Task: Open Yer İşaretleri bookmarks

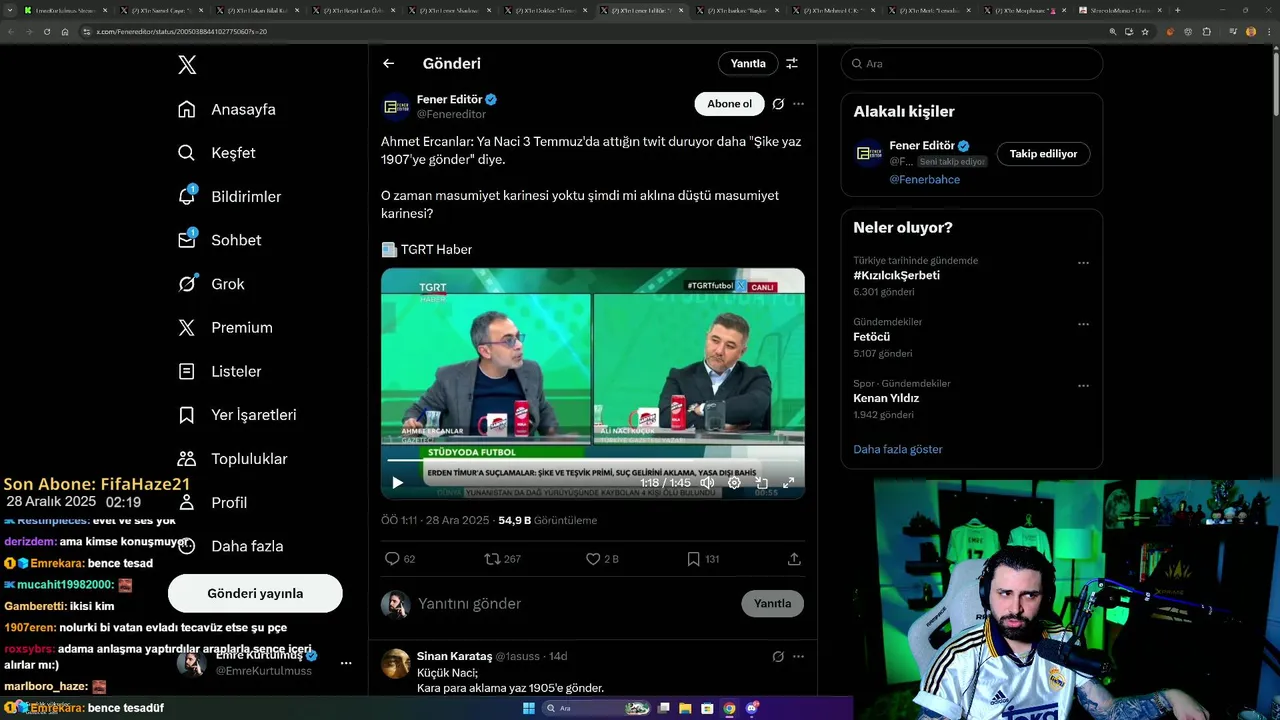Action: point(237,415)
